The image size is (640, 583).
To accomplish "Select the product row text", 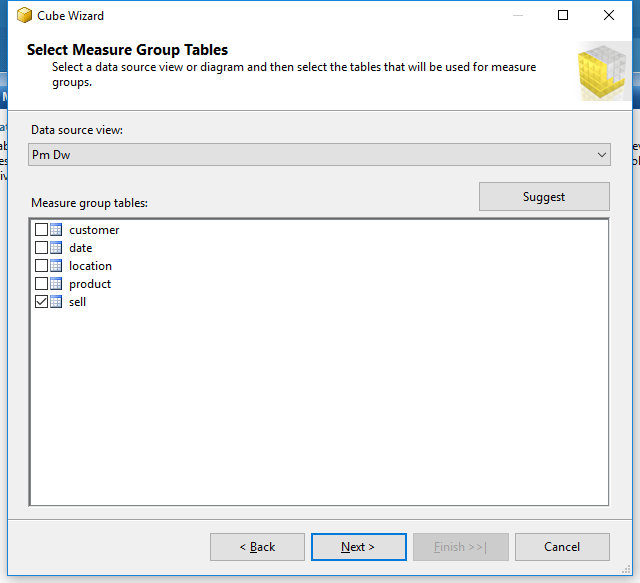I will tap(90, 284).
